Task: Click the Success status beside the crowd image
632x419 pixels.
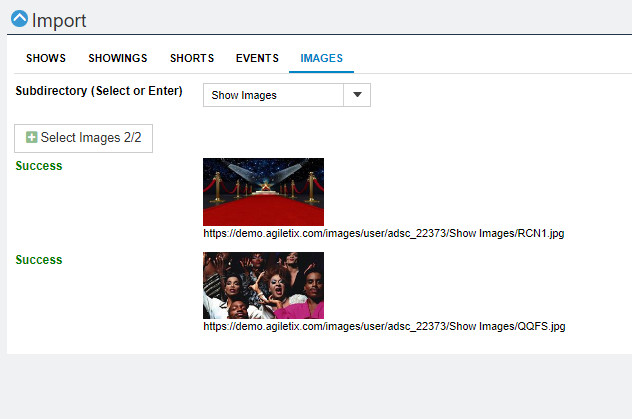Action: [39, 259]
